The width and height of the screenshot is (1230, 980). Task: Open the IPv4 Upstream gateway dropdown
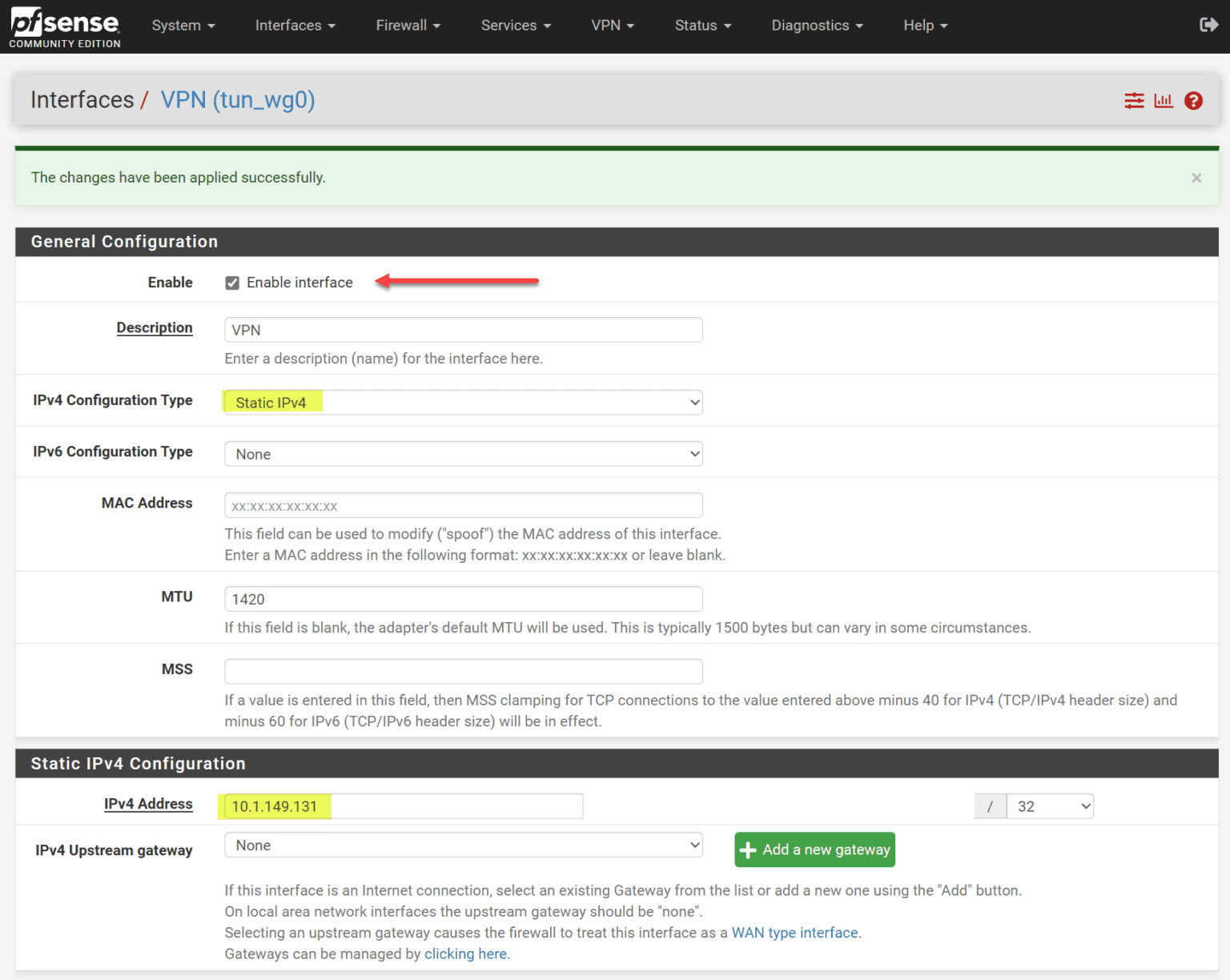pyautogui.click(x=463, y=845)
